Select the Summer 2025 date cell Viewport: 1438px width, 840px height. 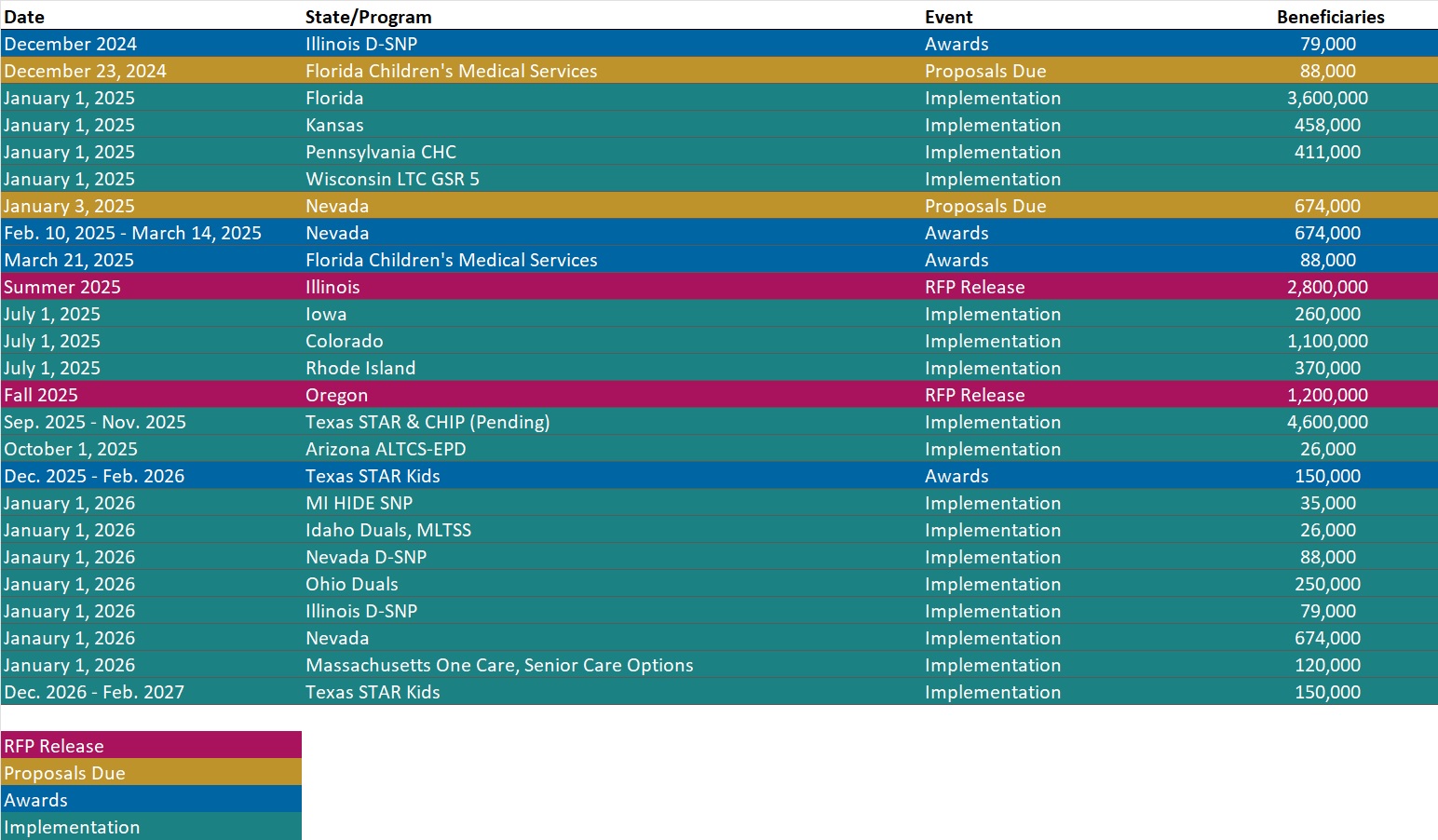click(x=62, y=287)
